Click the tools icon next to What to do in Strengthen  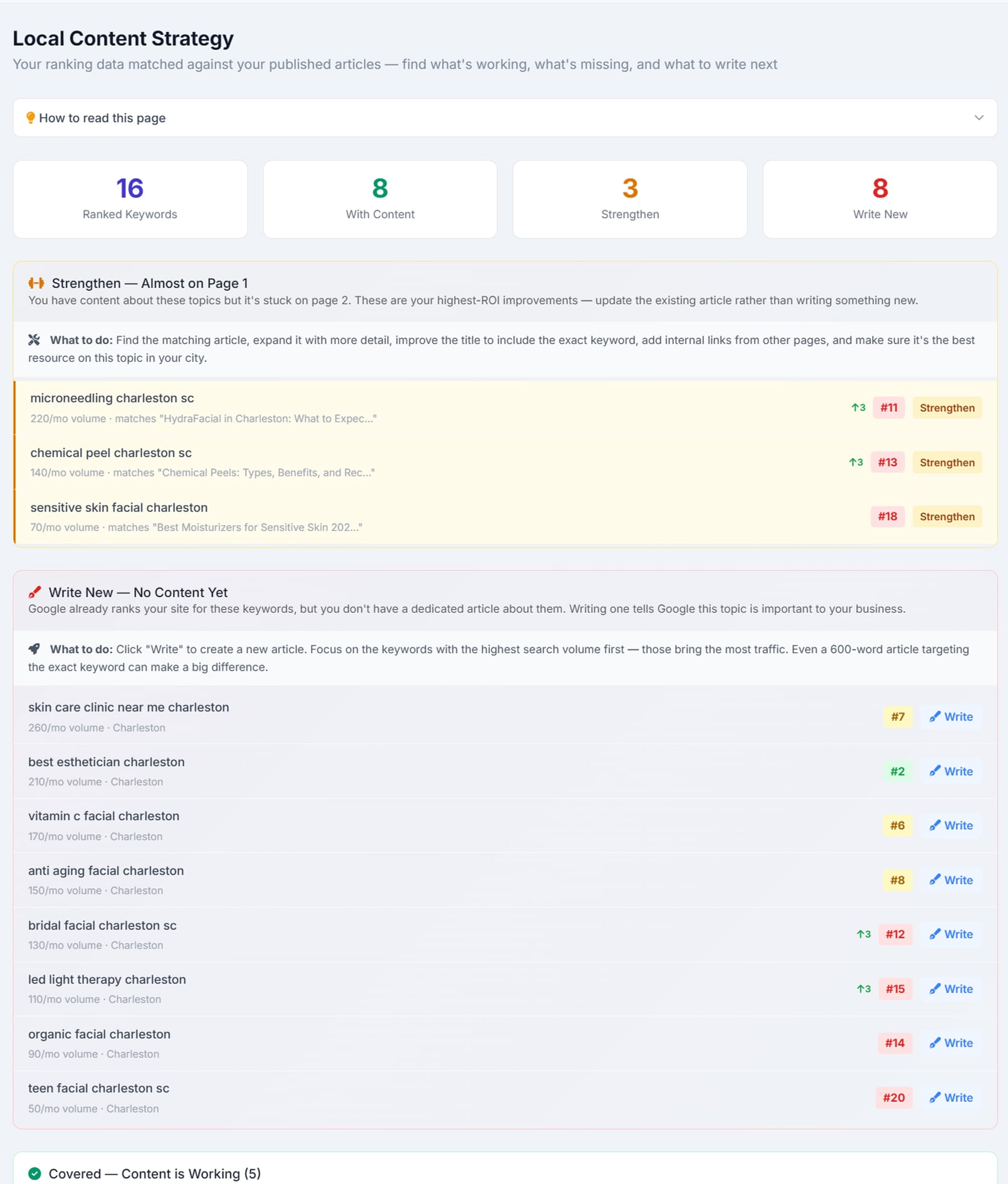(34, 340)
